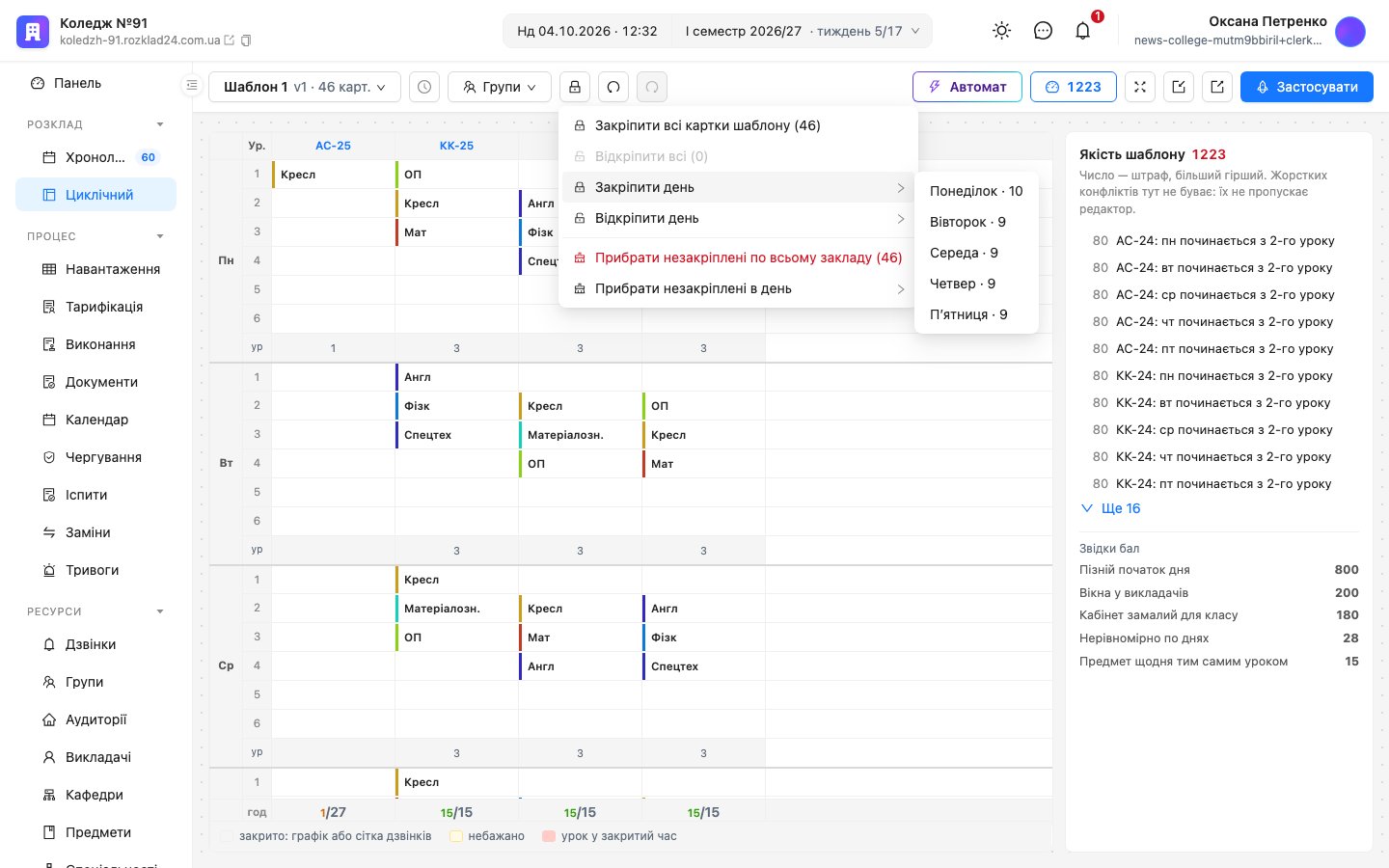
Task: Click the export template icon
Action: click(x=1217, y=87)
